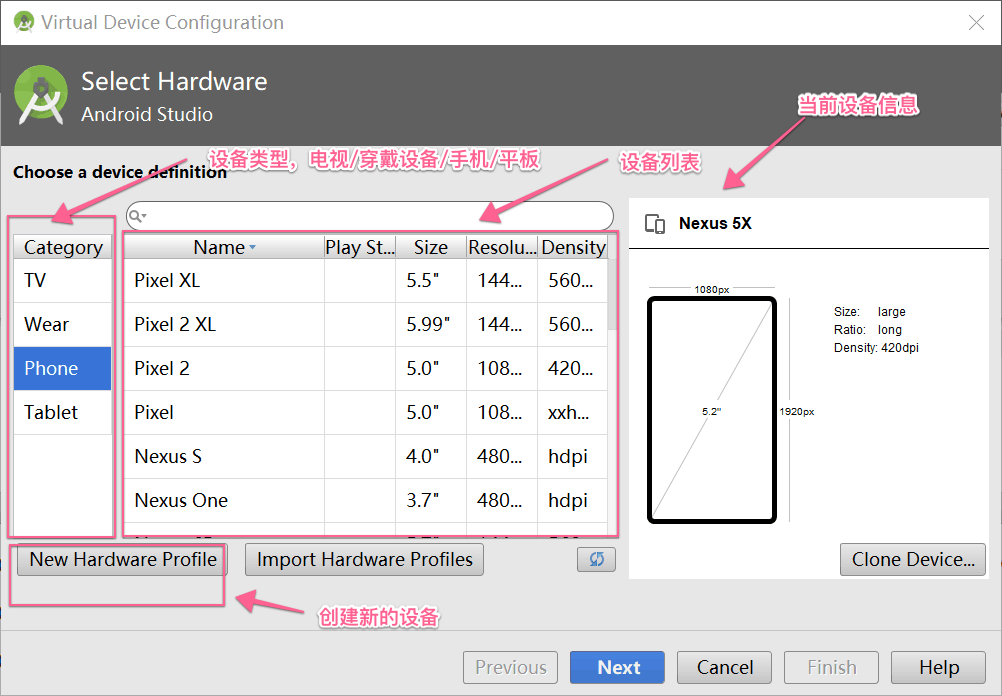
Task: Click Import Hardware Profiles button
Action: coord(364,560)
